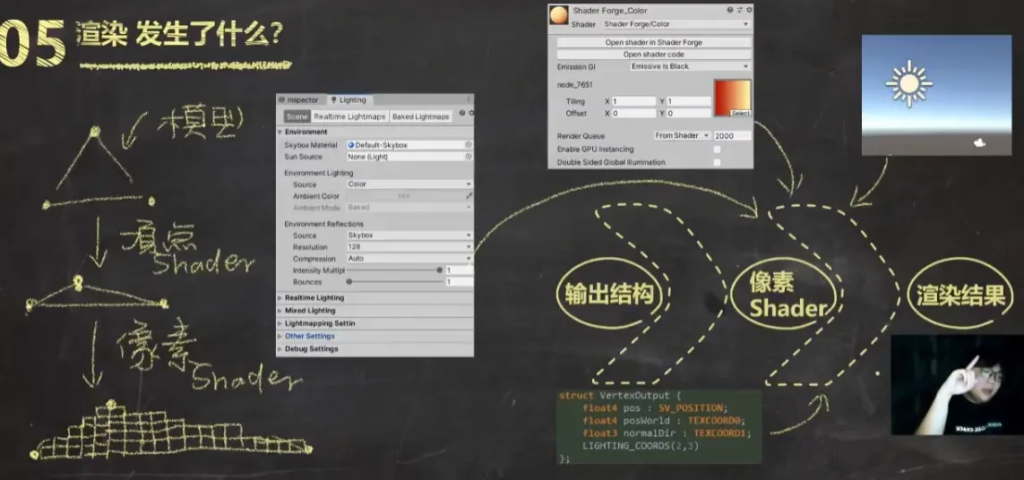Switch to the Inspector tab
The image size is (1024, 480).
[300, 100]
